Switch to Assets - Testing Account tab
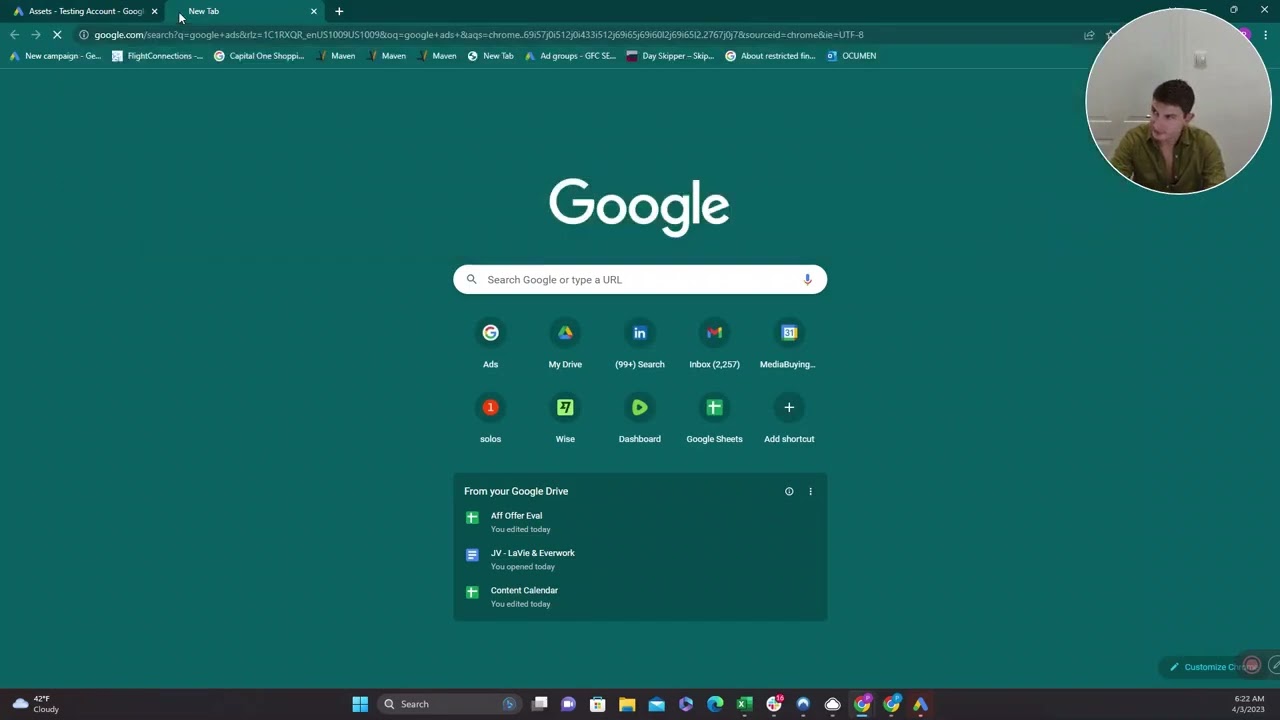This screenshot has width=1280, height=720. tap(85, 11)
